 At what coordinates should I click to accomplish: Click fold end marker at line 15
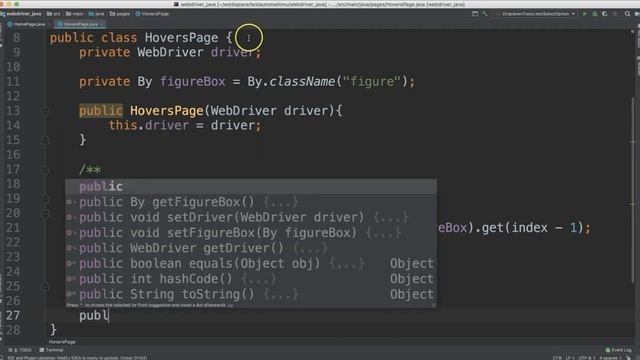(x=45, y=140)
